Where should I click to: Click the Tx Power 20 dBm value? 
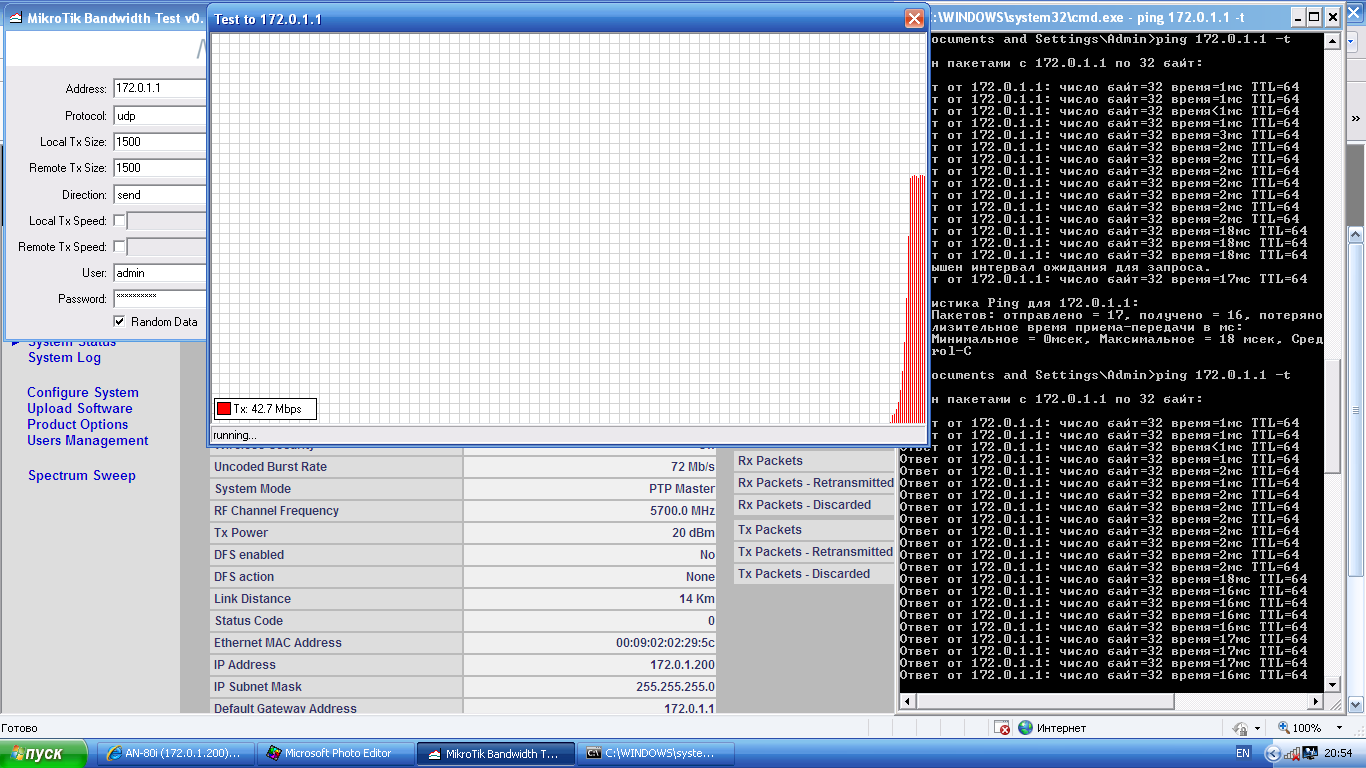[x=693, y=533]
